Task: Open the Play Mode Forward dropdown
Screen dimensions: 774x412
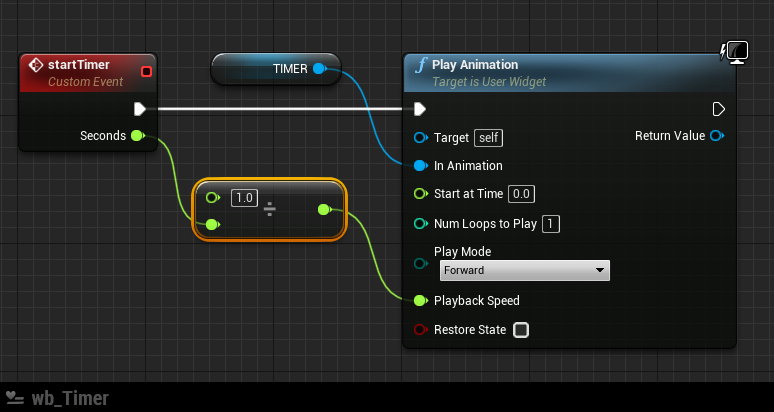Action: (x=525, y=270)
